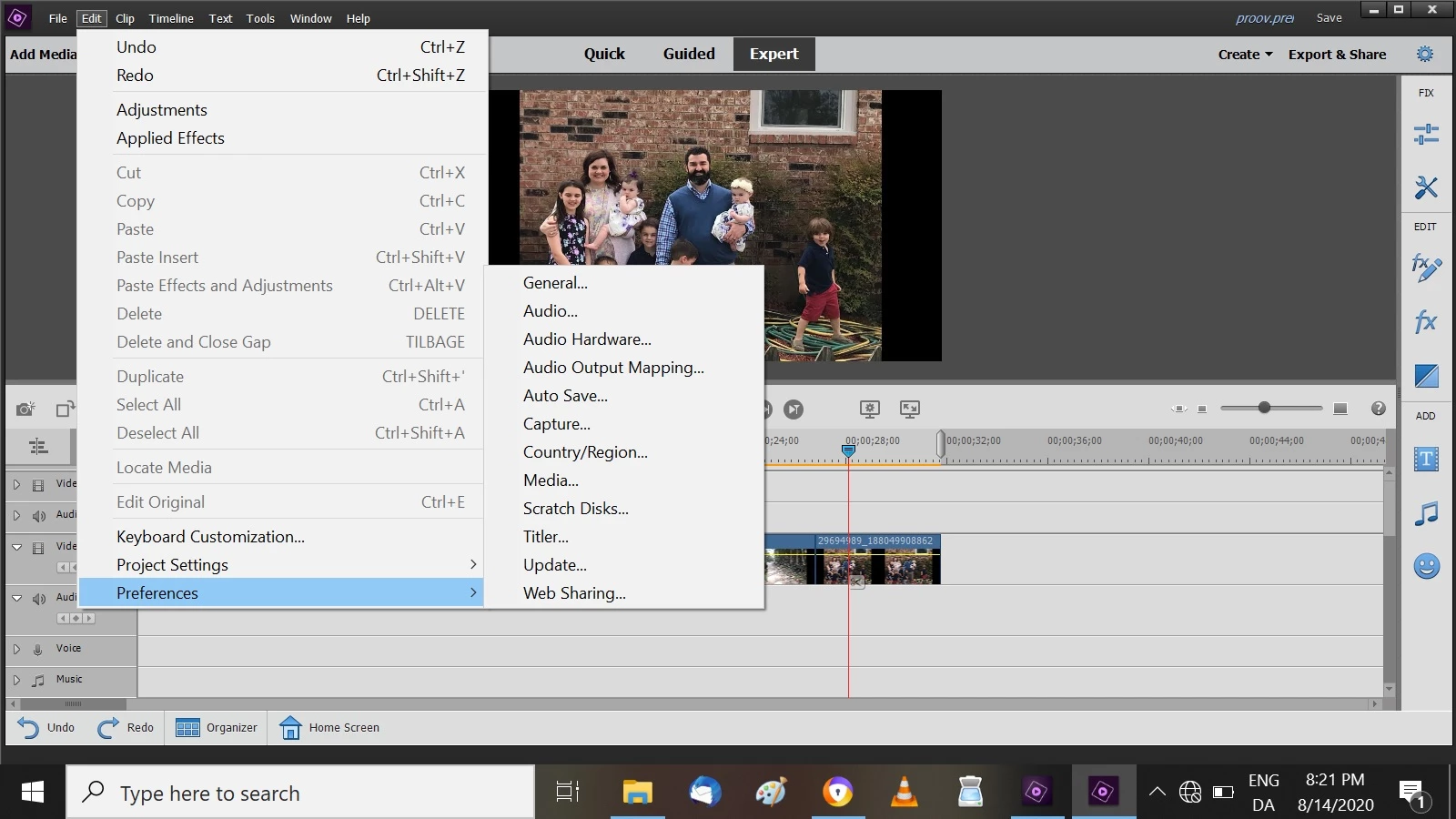The image size is (1456, 819).
Task: Go to Home Screen
Action: [329, 727]
